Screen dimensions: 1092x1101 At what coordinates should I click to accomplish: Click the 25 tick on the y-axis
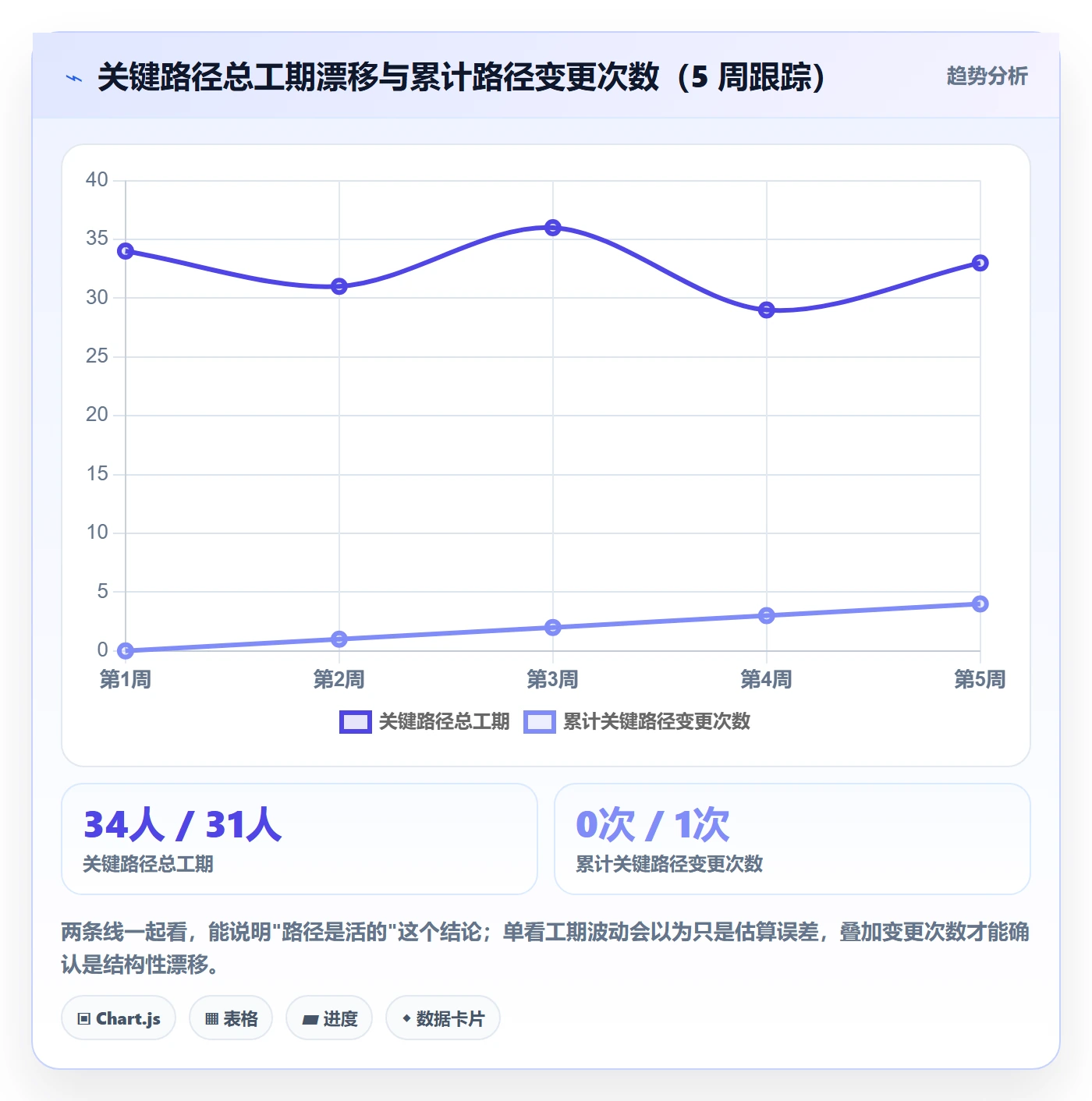pos(97,356)
